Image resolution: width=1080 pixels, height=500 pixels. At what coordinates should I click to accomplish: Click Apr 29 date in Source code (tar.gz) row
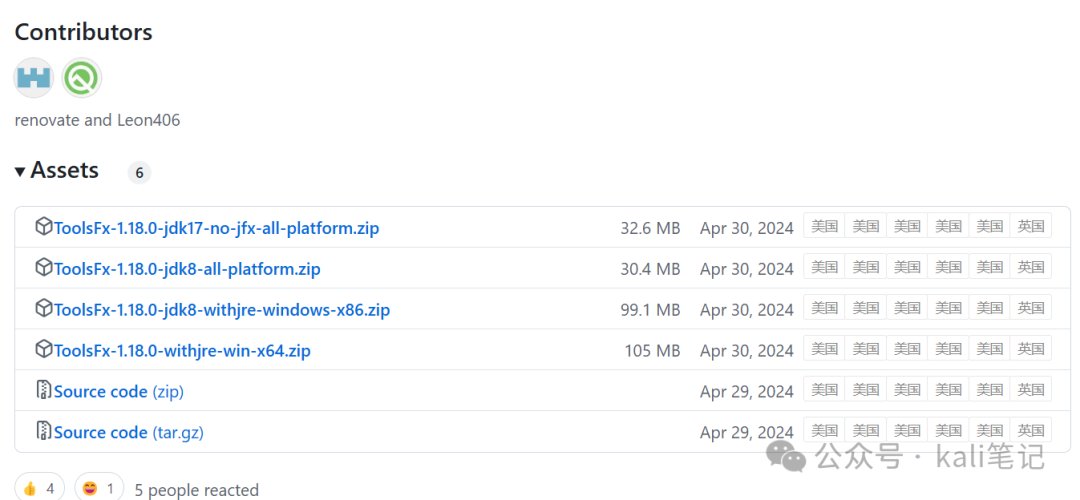point(747,433)
